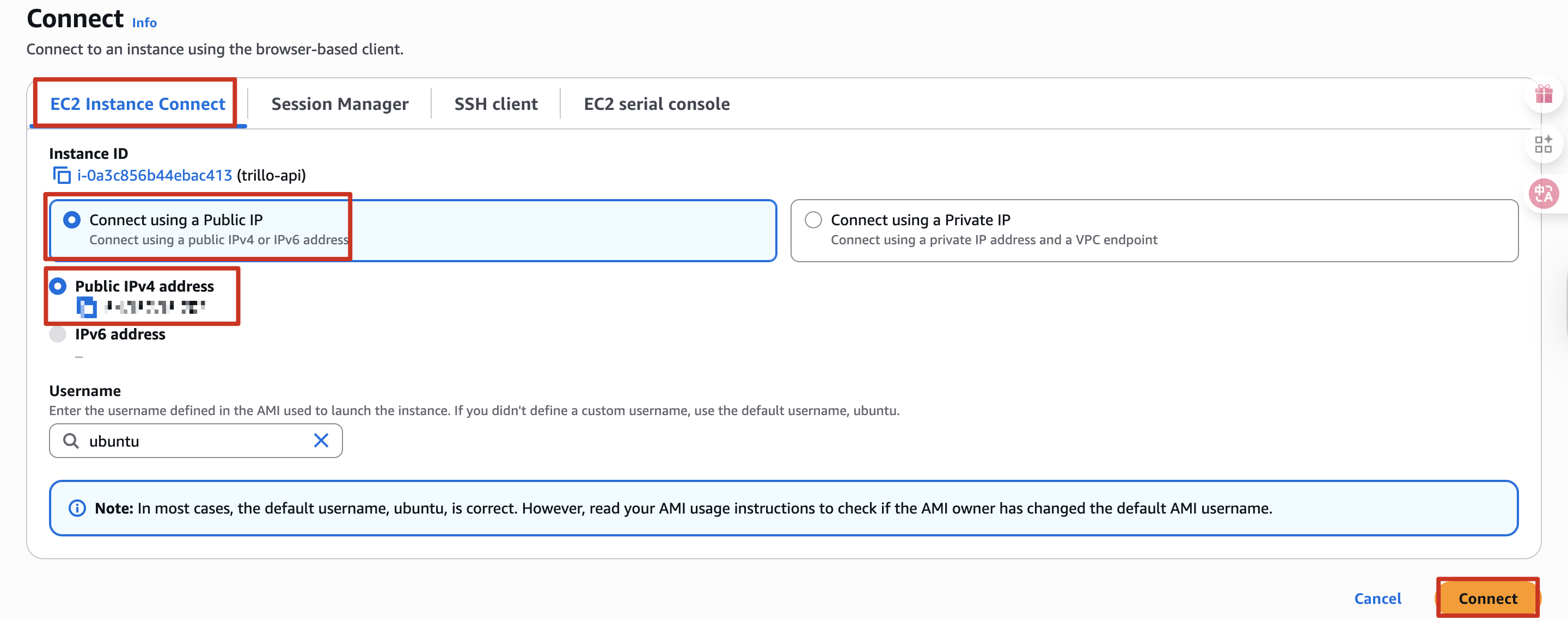Open the gift icon in the side panel
The image size is (1568, 618).
tap(1543, 94)
